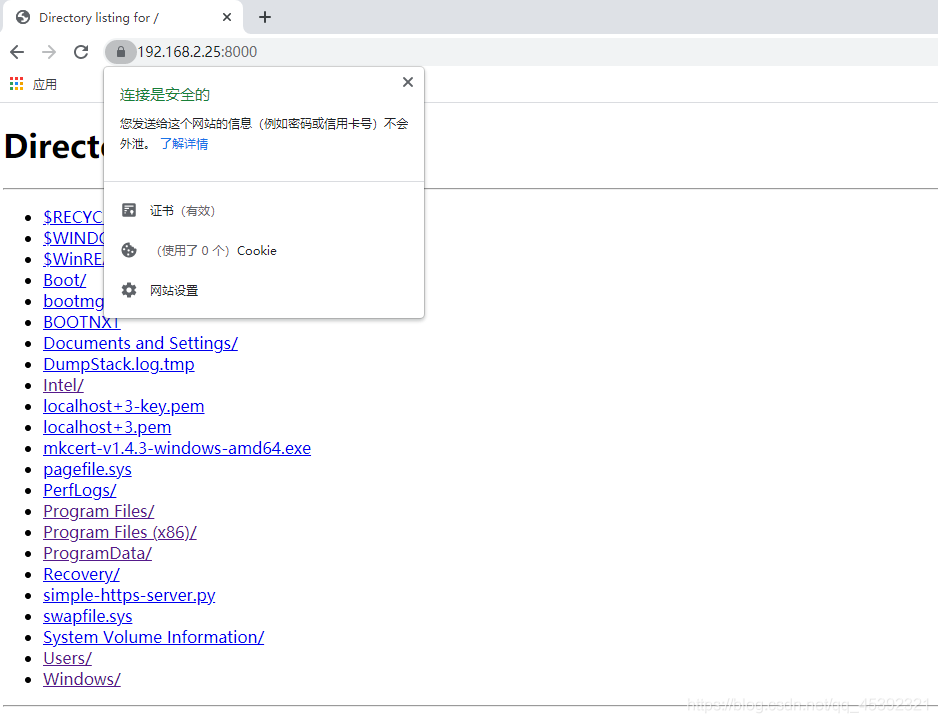938x723 pixels.
Task: Click the back navigation arrow
Action: click(x=17, y=51)
